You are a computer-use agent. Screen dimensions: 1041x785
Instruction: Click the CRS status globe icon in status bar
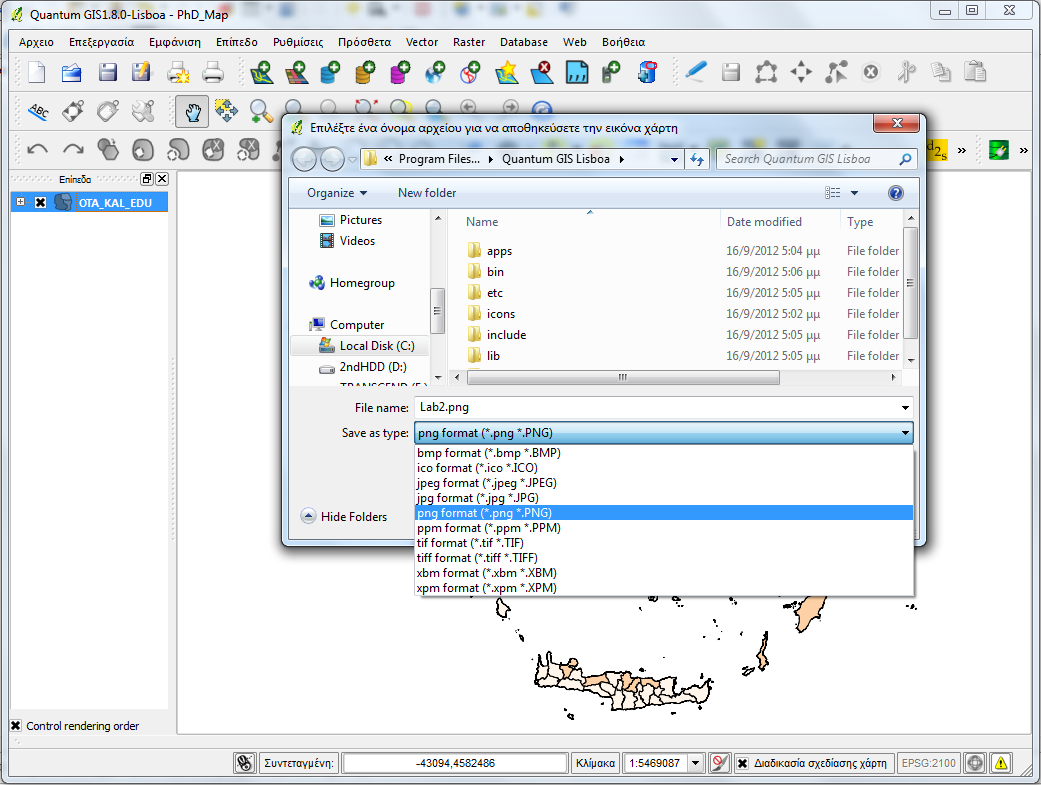pyautogui.click(x=975, y=763)
